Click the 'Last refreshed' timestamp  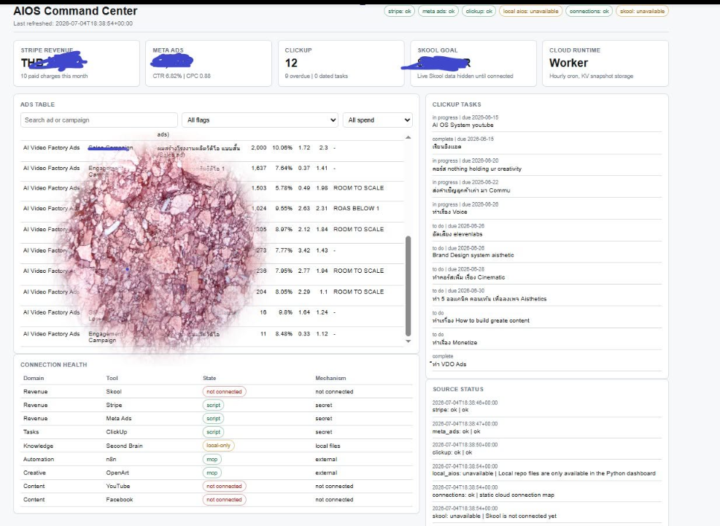click(73, 23)
